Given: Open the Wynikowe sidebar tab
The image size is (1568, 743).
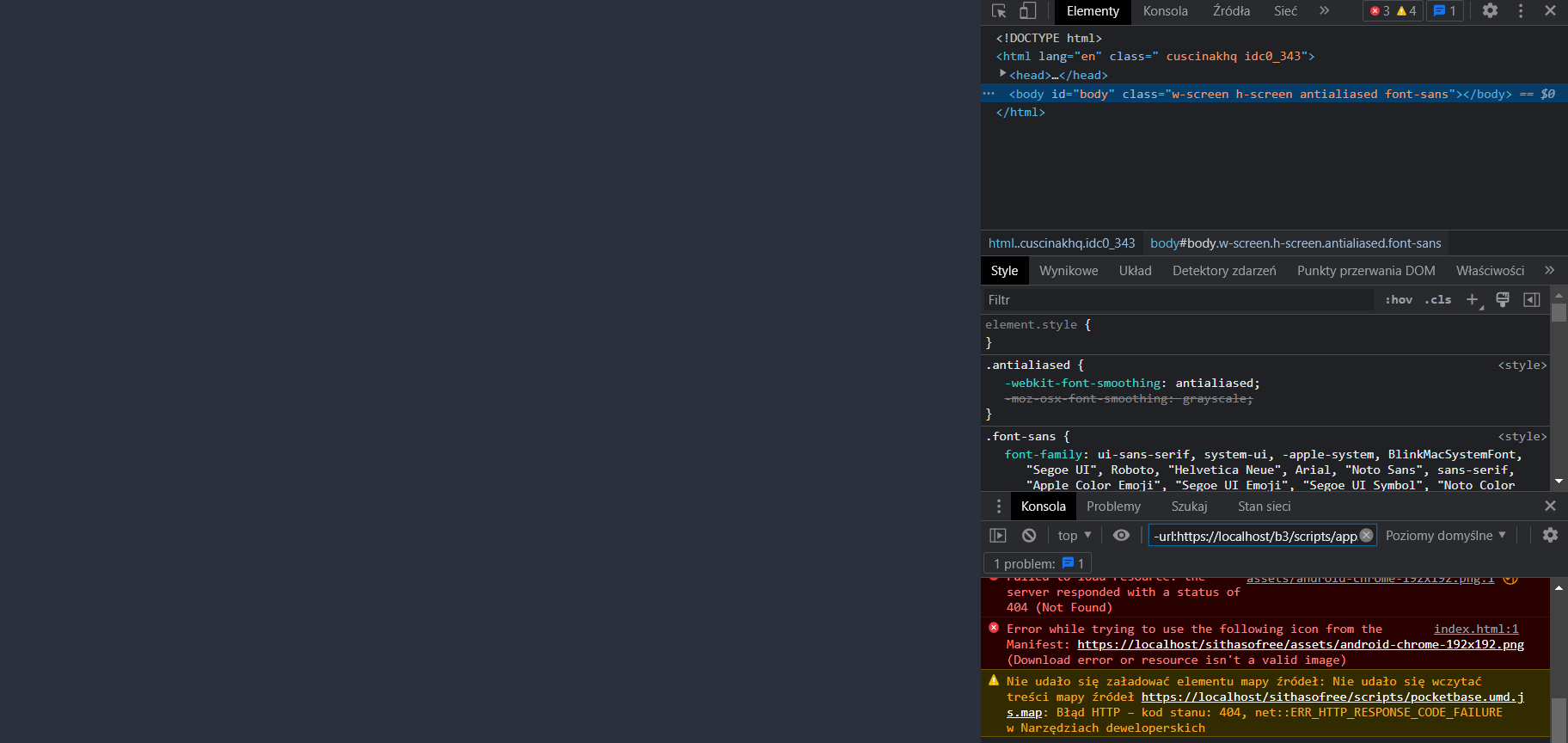Looking at the screenshot, I should (x=1069, y=271).
